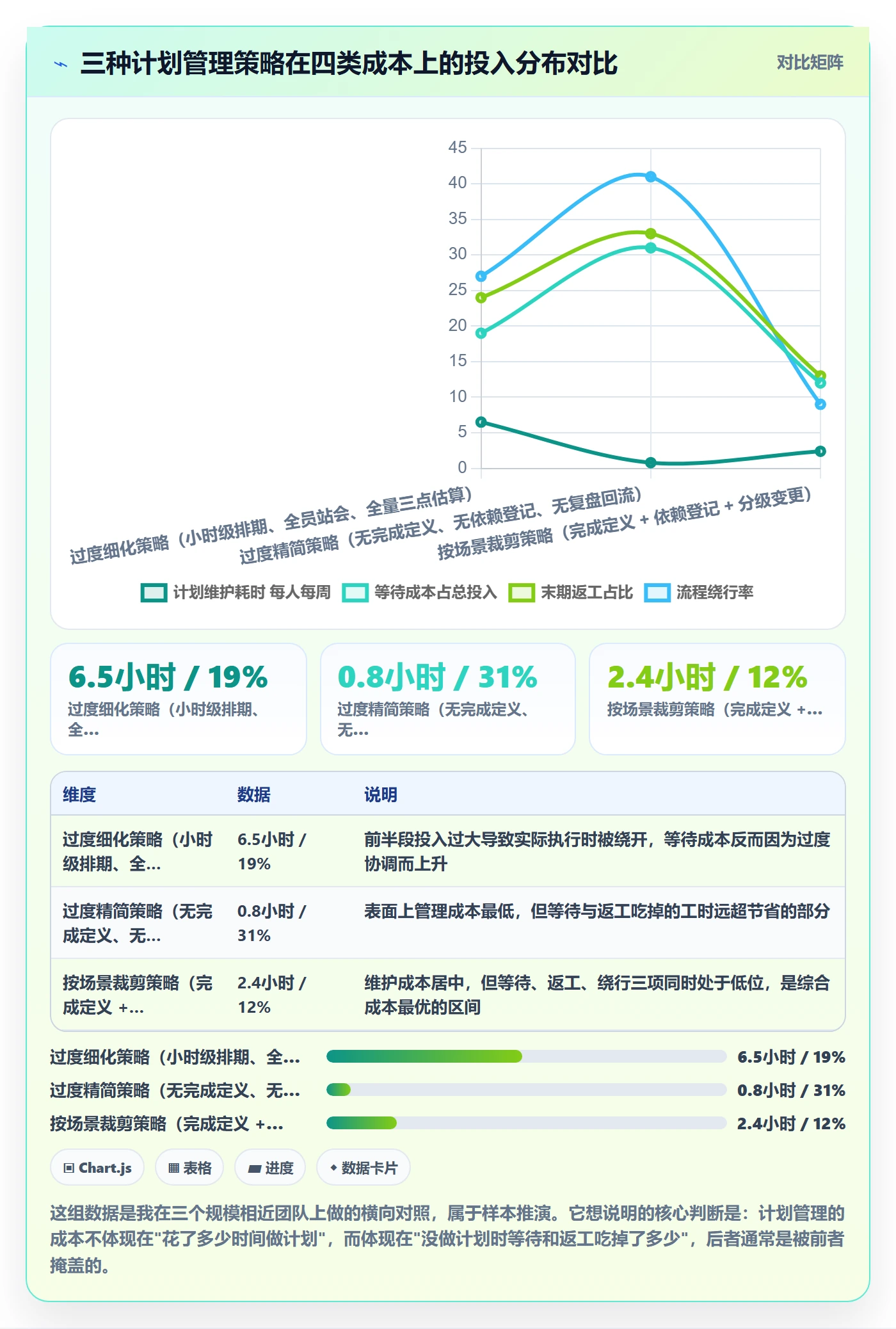Click the progress bar for 过度精简策略
The image size is (896, 1329).
tap(526, 1090)
